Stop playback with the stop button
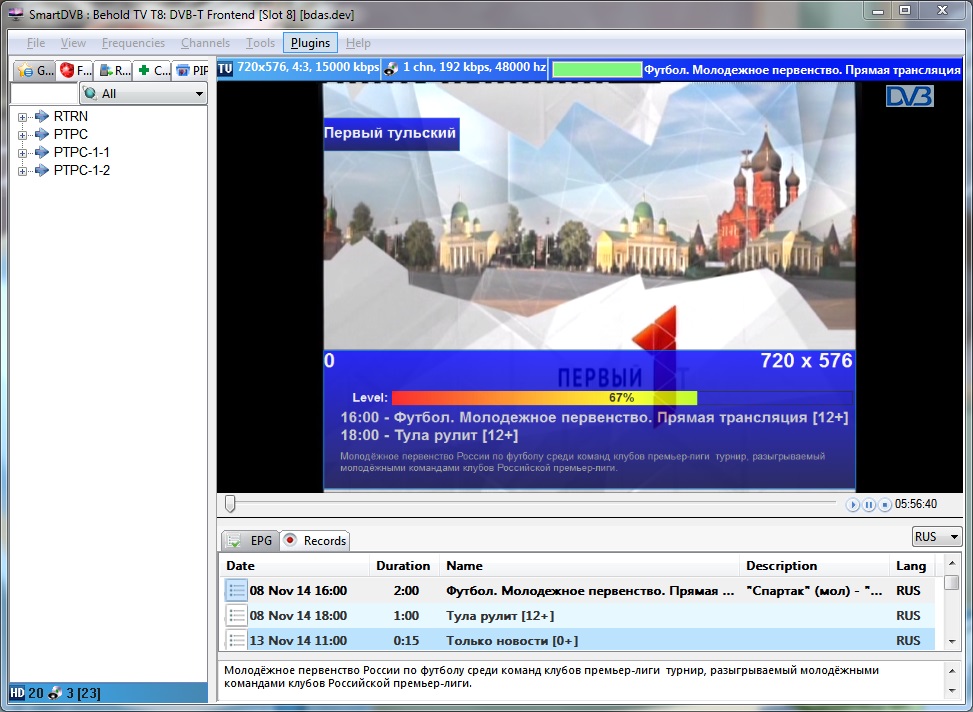Screen dimensions: 973x712 tap(885, 505)
